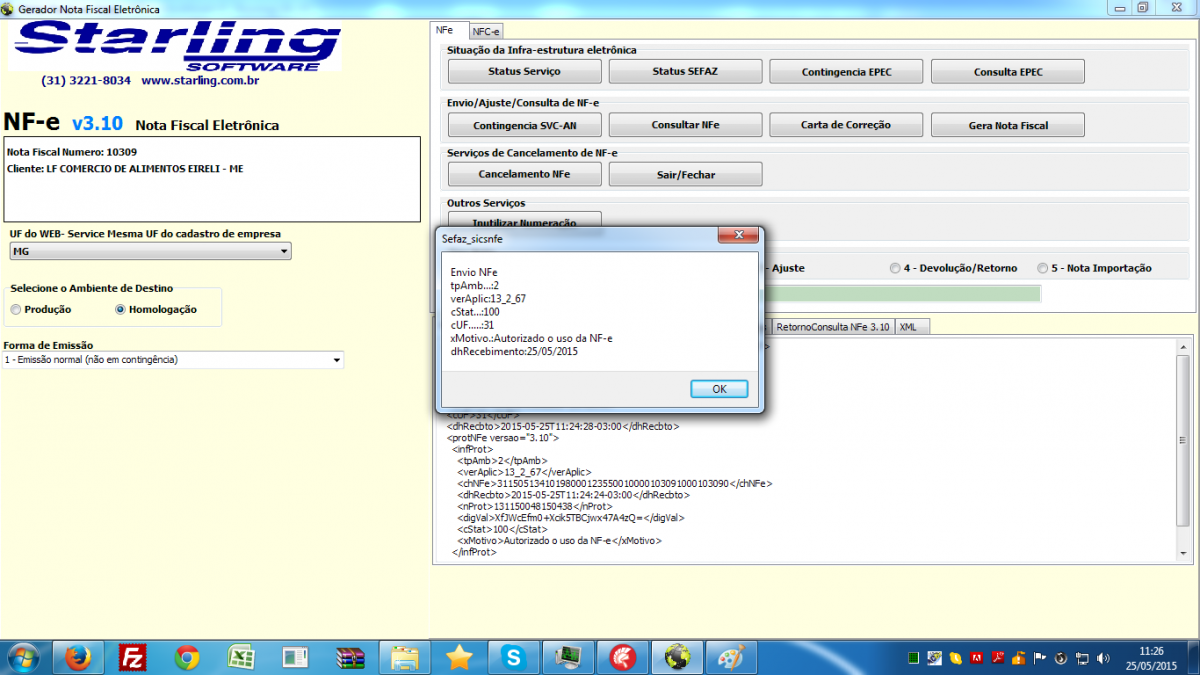The width and height of the screenshot is (1200, 675).
Task: Click Sair/Fechar button
Action: click(x=685, y=174)
